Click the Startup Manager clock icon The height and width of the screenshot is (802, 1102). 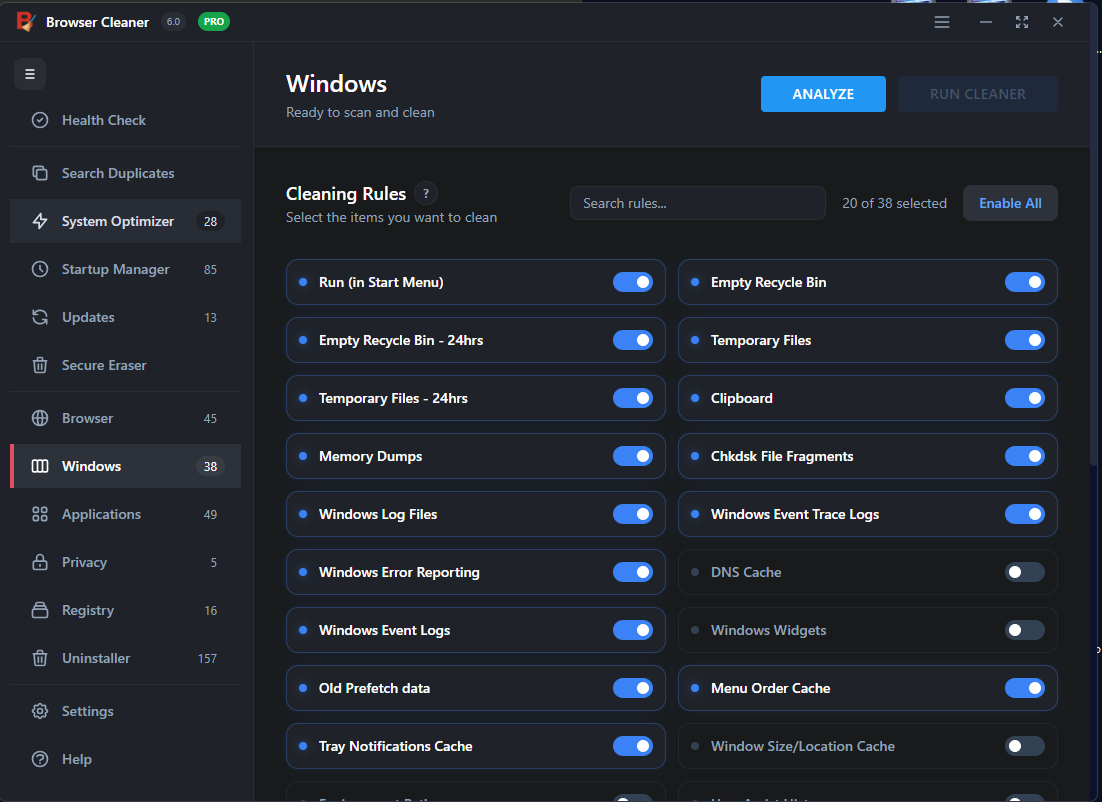40,269
